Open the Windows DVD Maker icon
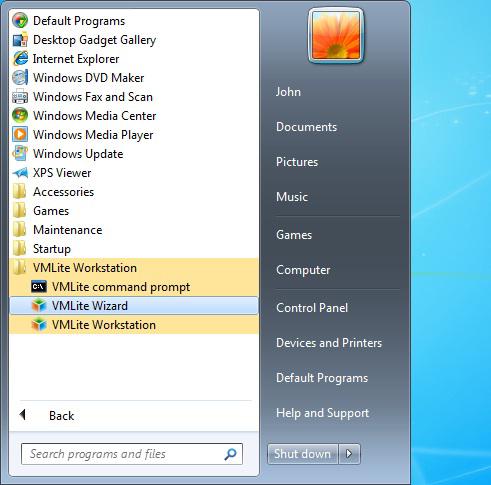The width and height of the screenshot is (491, 485). pos(20,78)
